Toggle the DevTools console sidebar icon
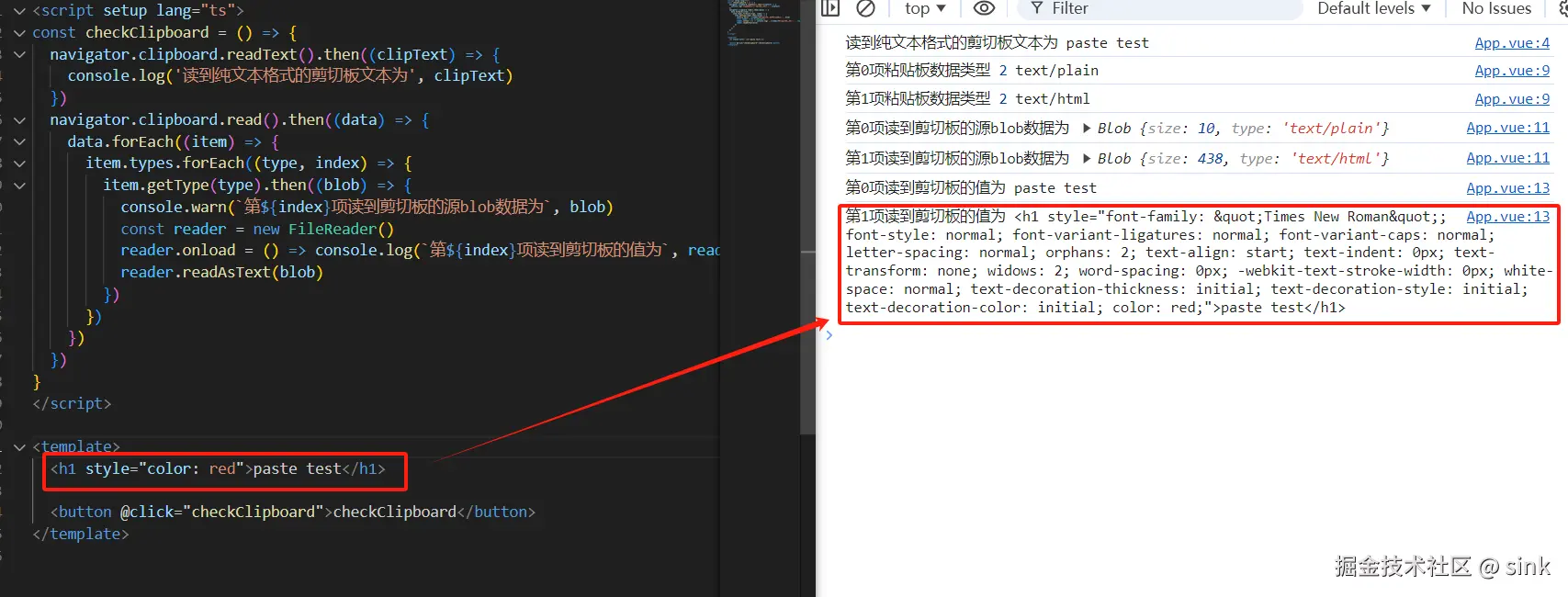Screen dimensions: 1568x597 [830, 8]
